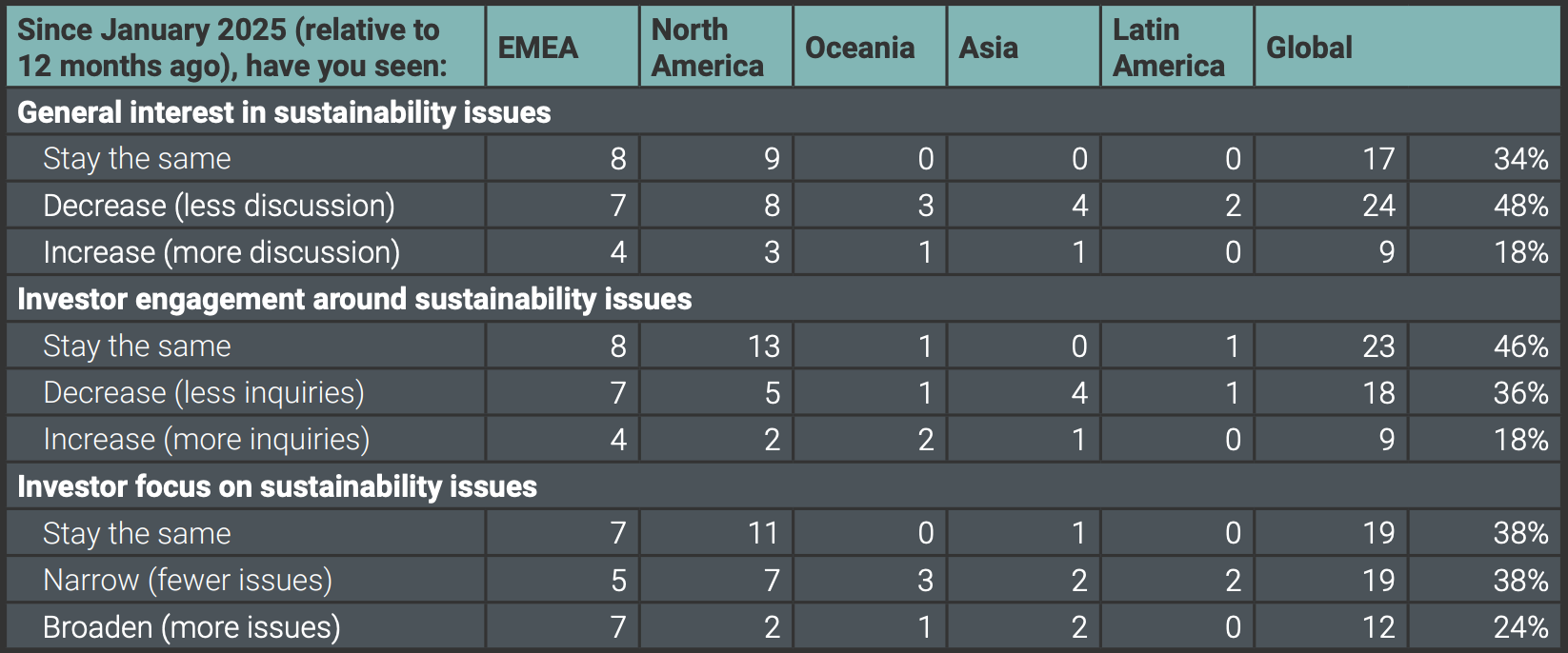
Task: Select the 'Increase (more inquiries)' row label
Action: click(x=206, y=439)
